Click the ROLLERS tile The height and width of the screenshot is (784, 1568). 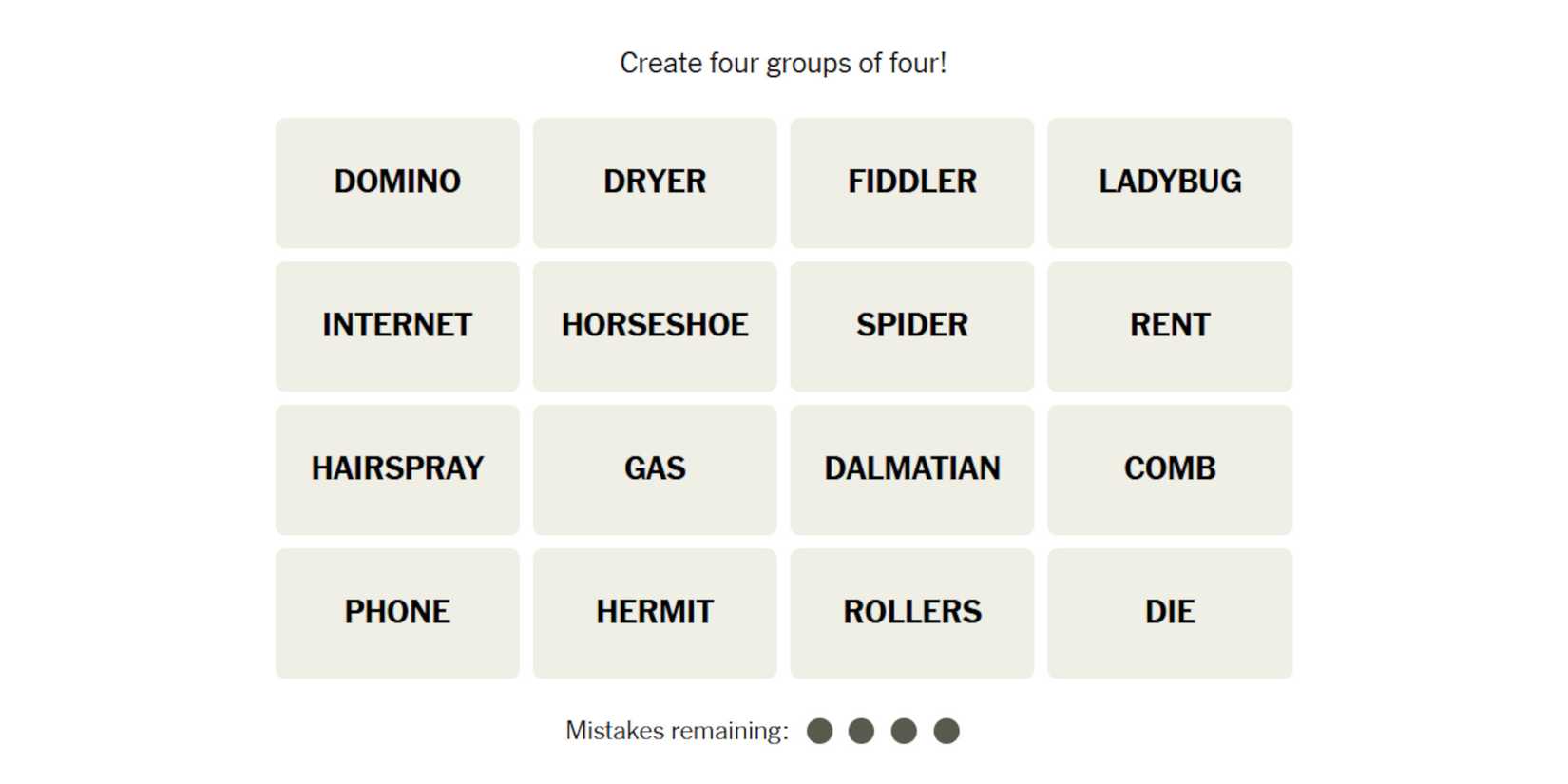click(912, 613)
